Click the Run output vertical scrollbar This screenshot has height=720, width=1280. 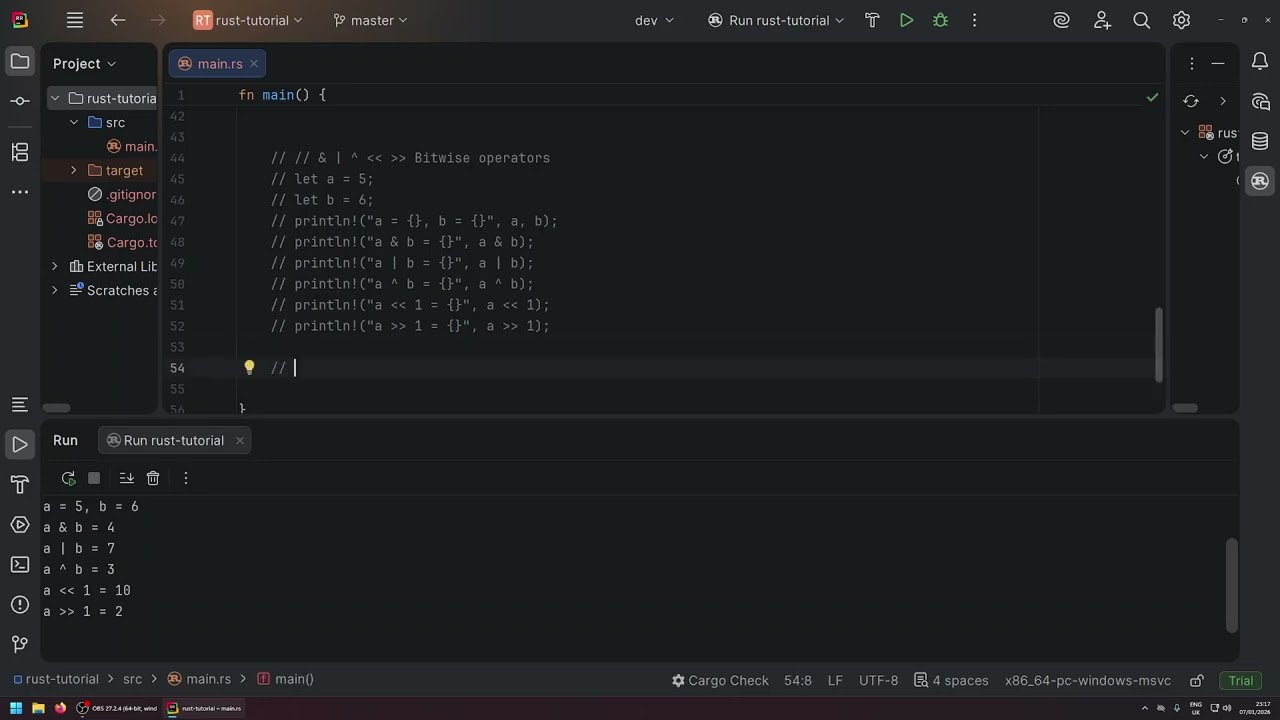point(1232,585)
